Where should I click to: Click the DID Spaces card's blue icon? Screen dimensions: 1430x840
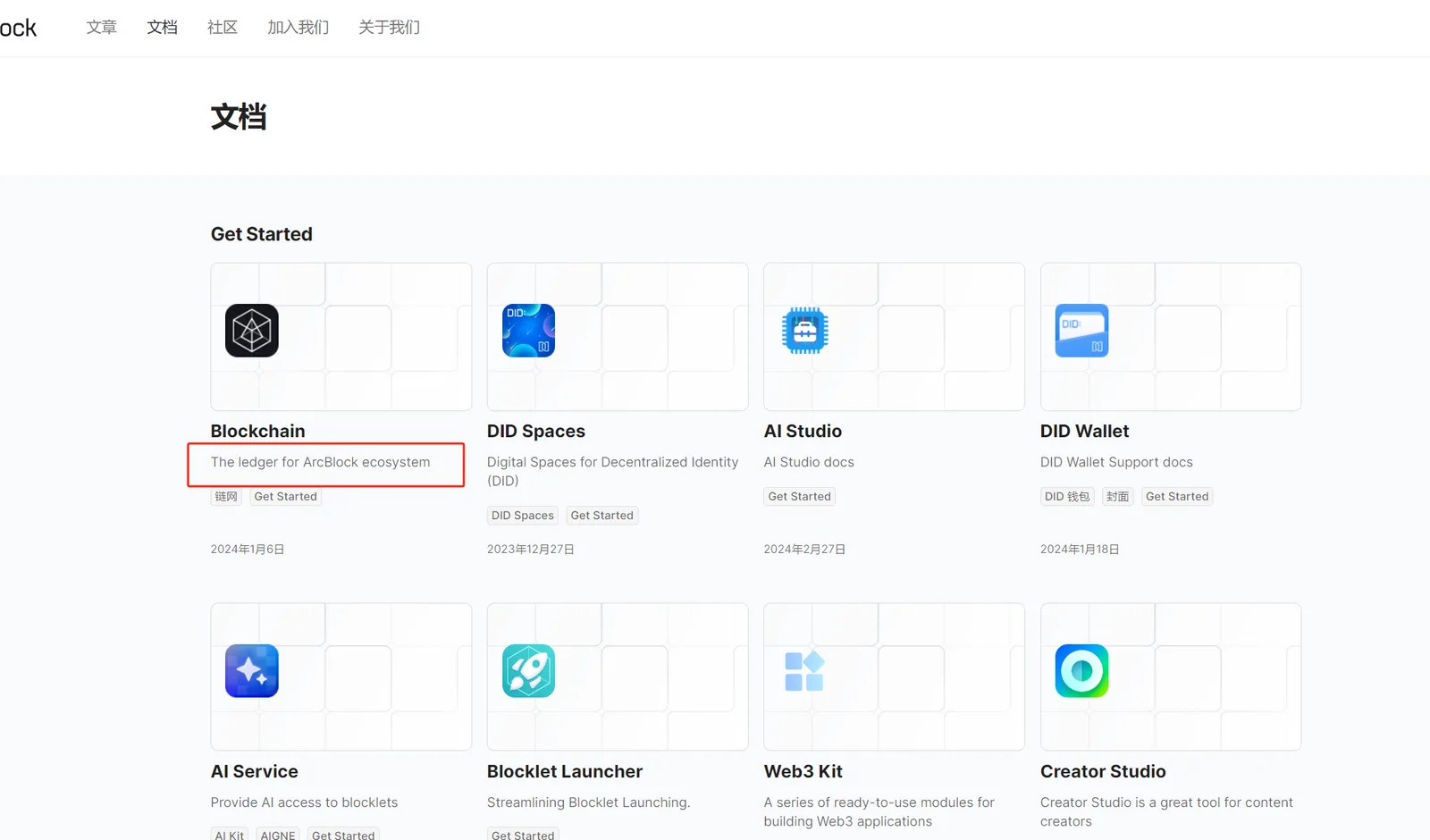(528, 331)
